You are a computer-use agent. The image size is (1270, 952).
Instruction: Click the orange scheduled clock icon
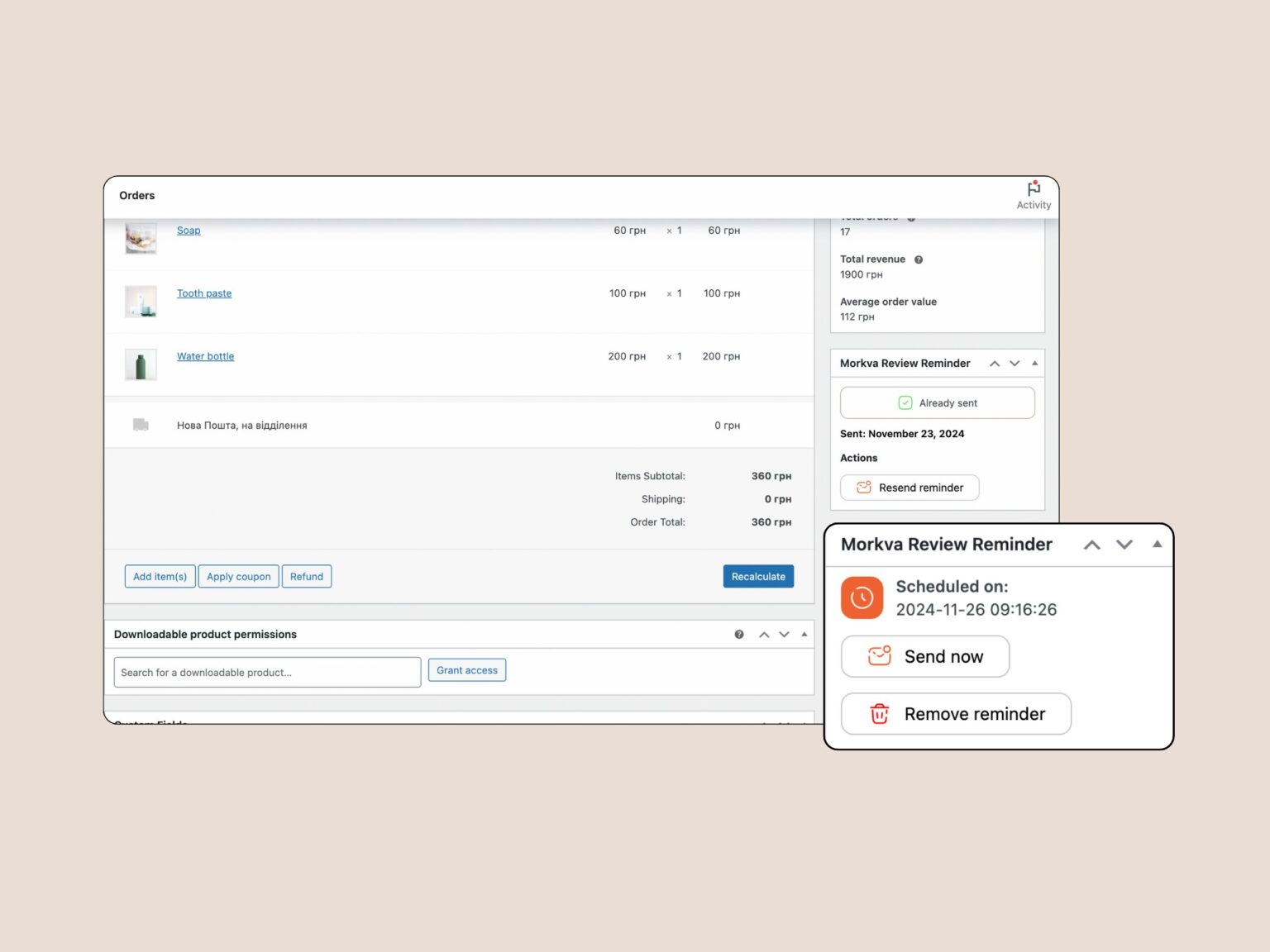(862, 597)
